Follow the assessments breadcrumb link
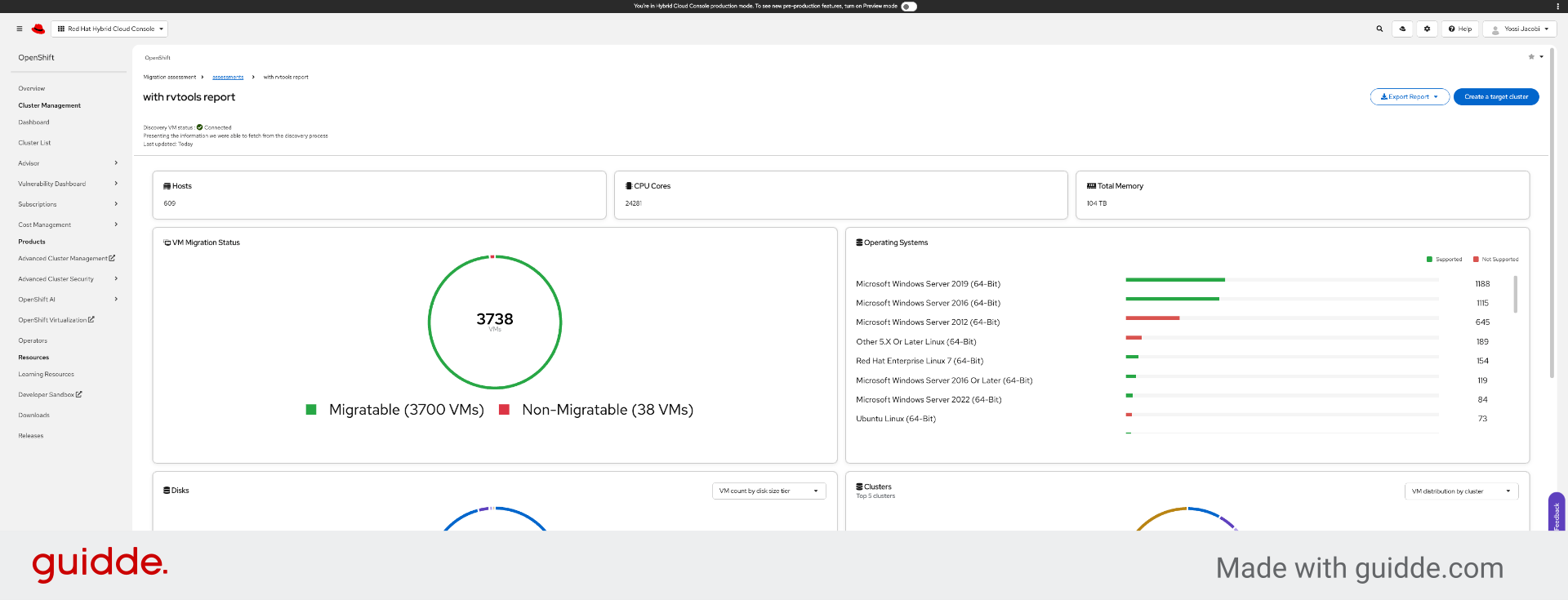 point(228,77)
